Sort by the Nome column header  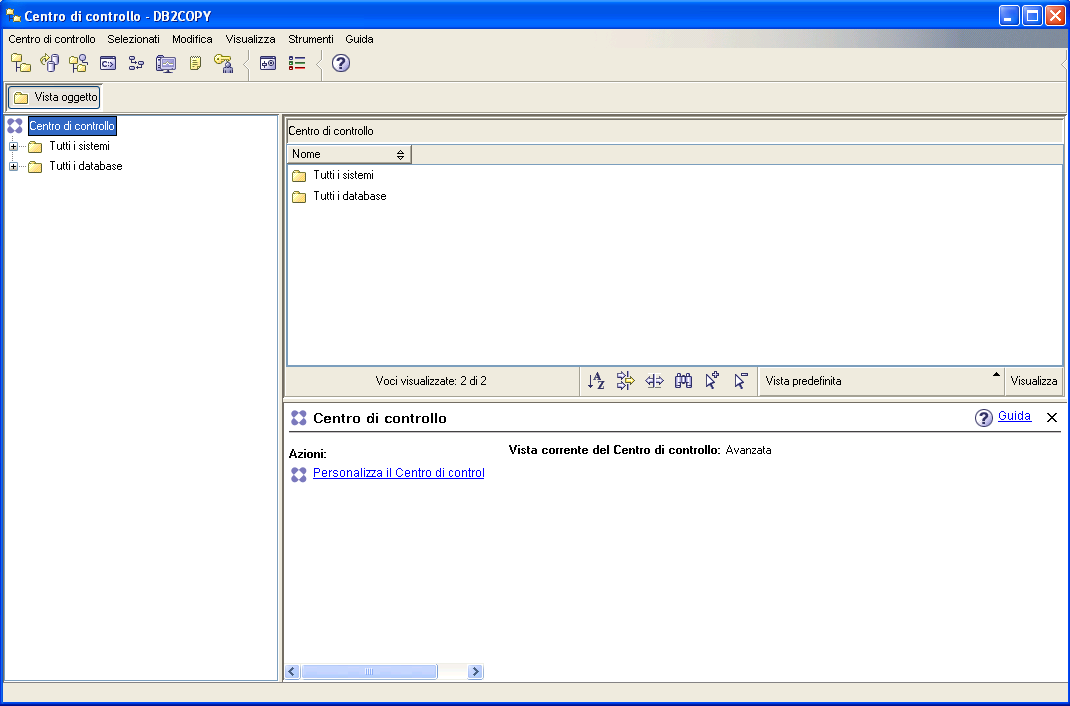point(349,154)
